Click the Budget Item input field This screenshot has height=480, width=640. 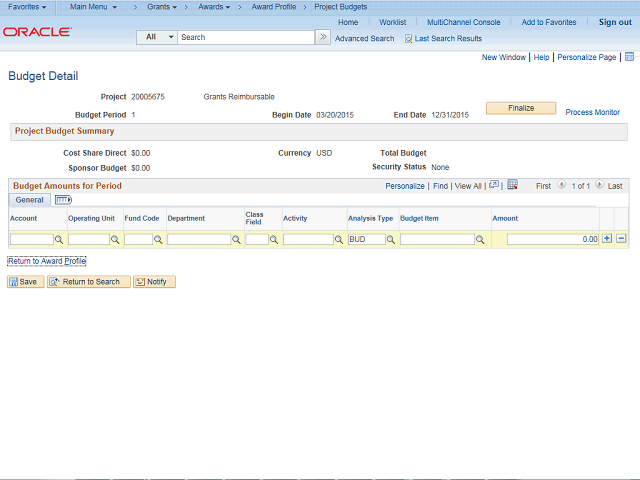[437, 239]
